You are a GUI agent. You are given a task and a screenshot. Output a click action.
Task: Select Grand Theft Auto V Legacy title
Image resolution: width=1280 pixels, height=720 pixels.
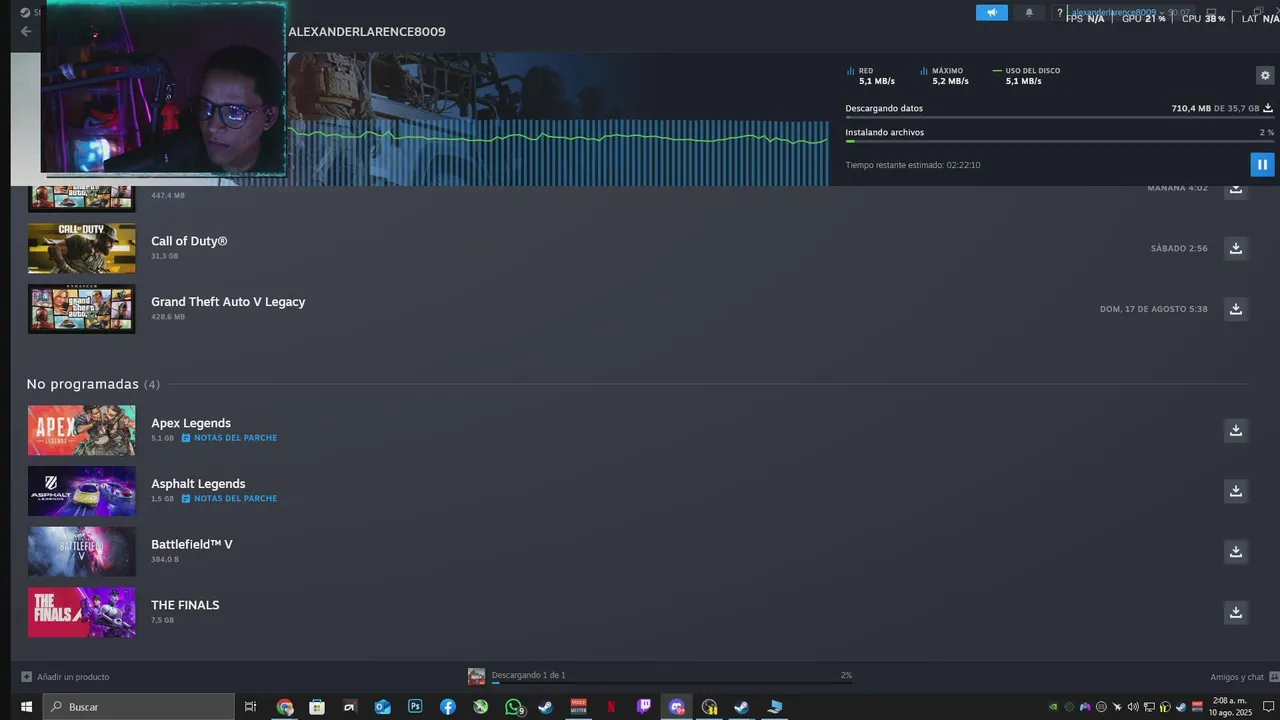(x=228, y=301)
